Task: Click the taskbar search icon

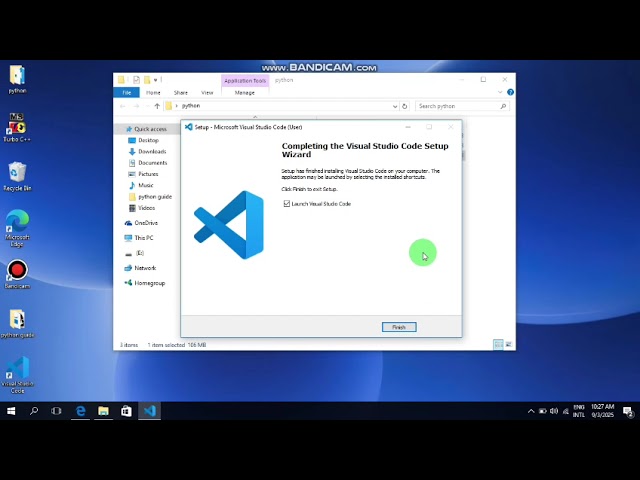Action: 34,411
